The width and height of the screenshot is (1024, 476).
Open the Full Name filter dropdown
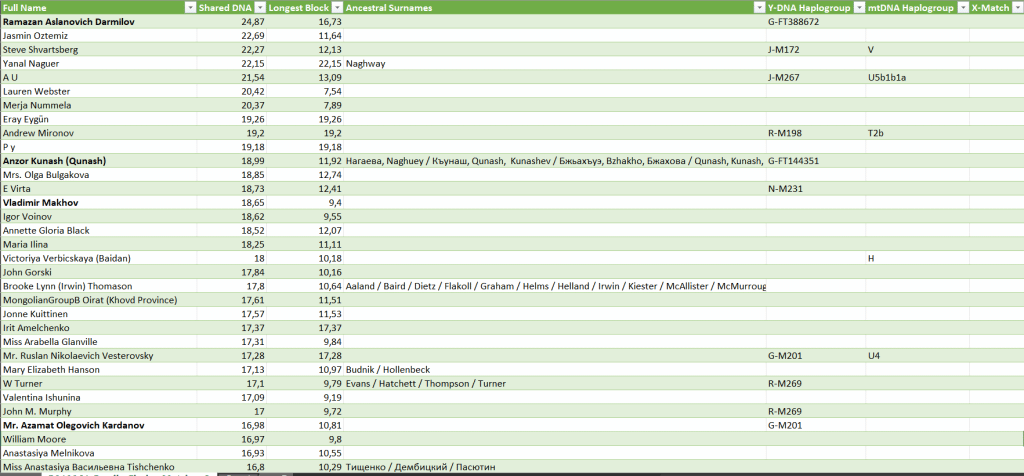tap(191, 7)
